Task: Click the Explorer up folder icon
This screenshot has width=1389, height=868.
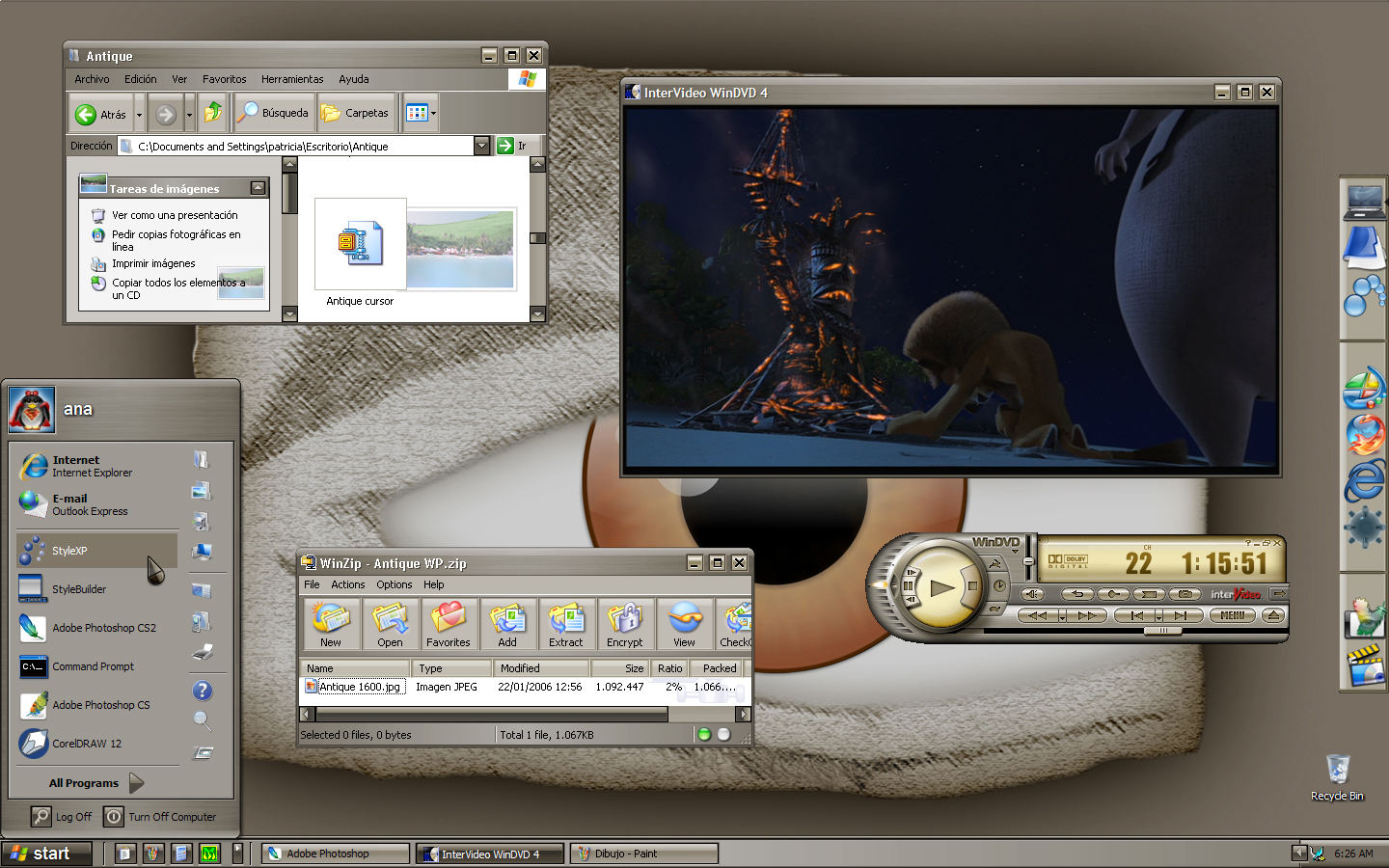Action: (x=213, y=113)
